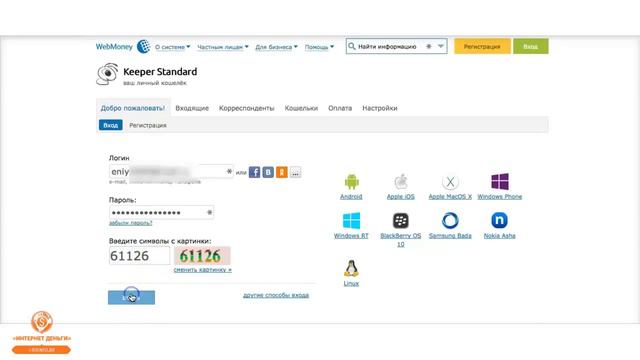This screenshot has width=640, height=360.
Task: Select the Добро пожаловать tab
Action: 133,108
